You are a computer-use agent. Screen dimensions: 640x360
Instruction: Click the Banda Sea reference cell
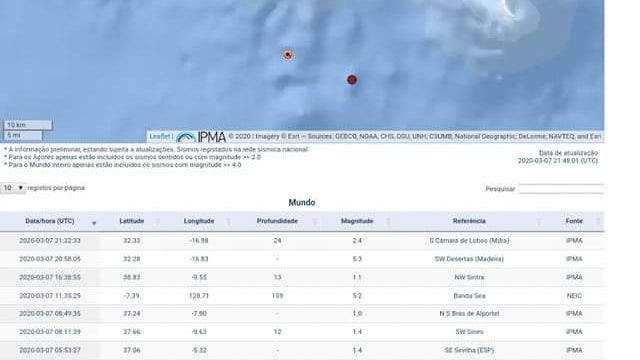469,296
